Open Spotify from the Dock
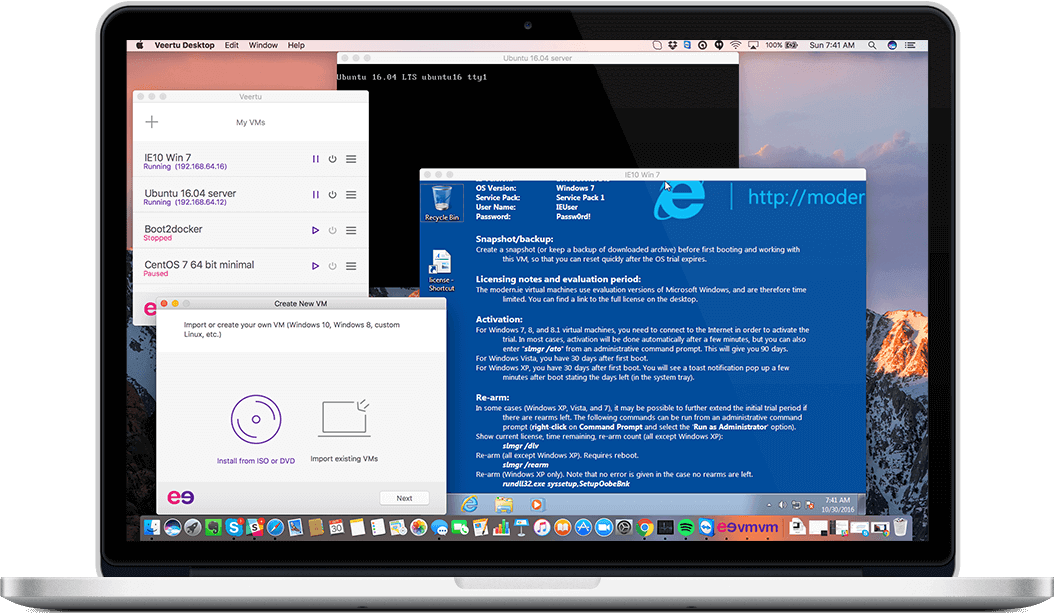The width and height of the screenshot is (1054, 615). tap(686, 528)
